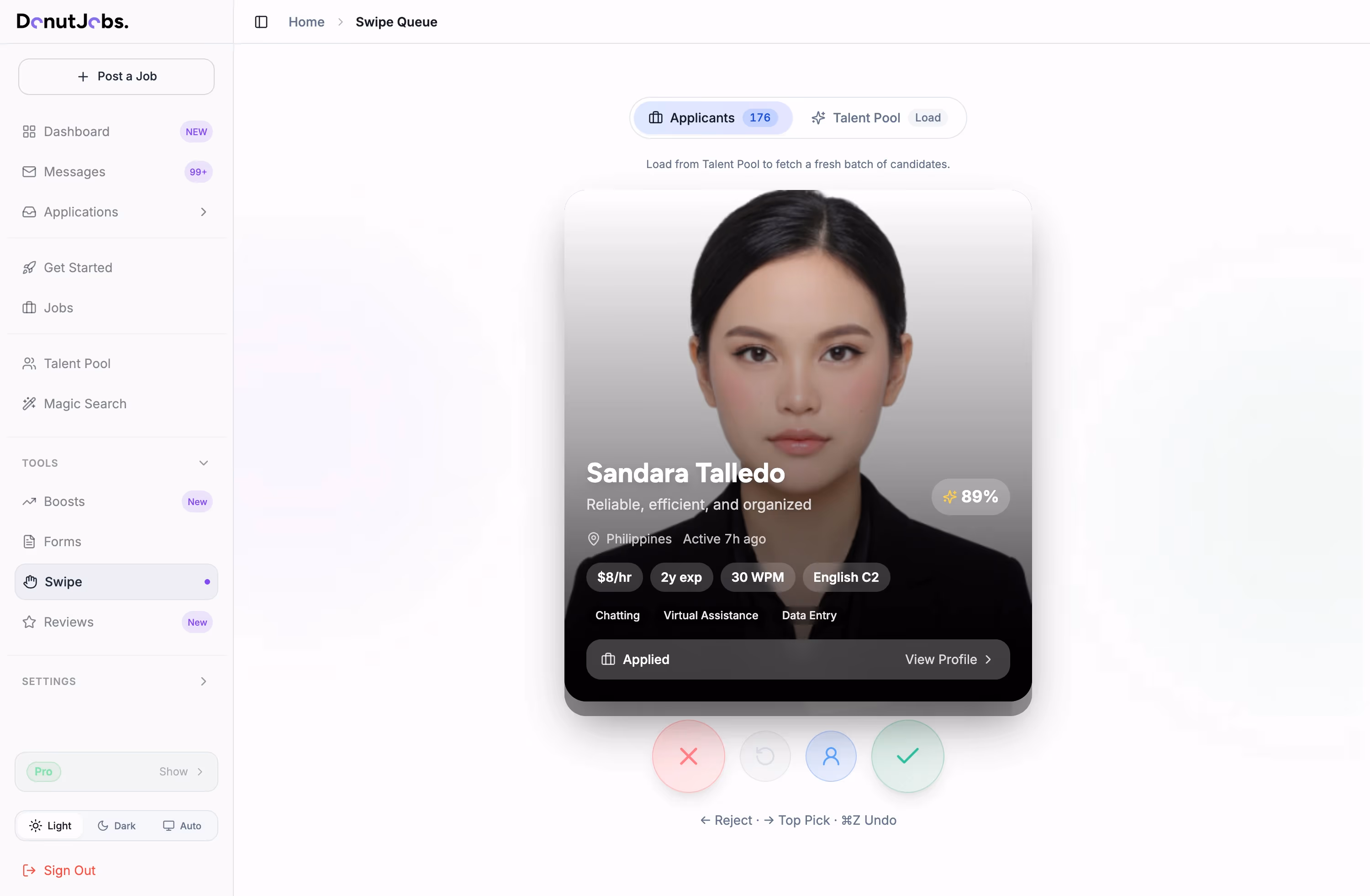This screenshot has height=896, width=1370.
Task: Click the blue person profile button
Action: point(831,756)
